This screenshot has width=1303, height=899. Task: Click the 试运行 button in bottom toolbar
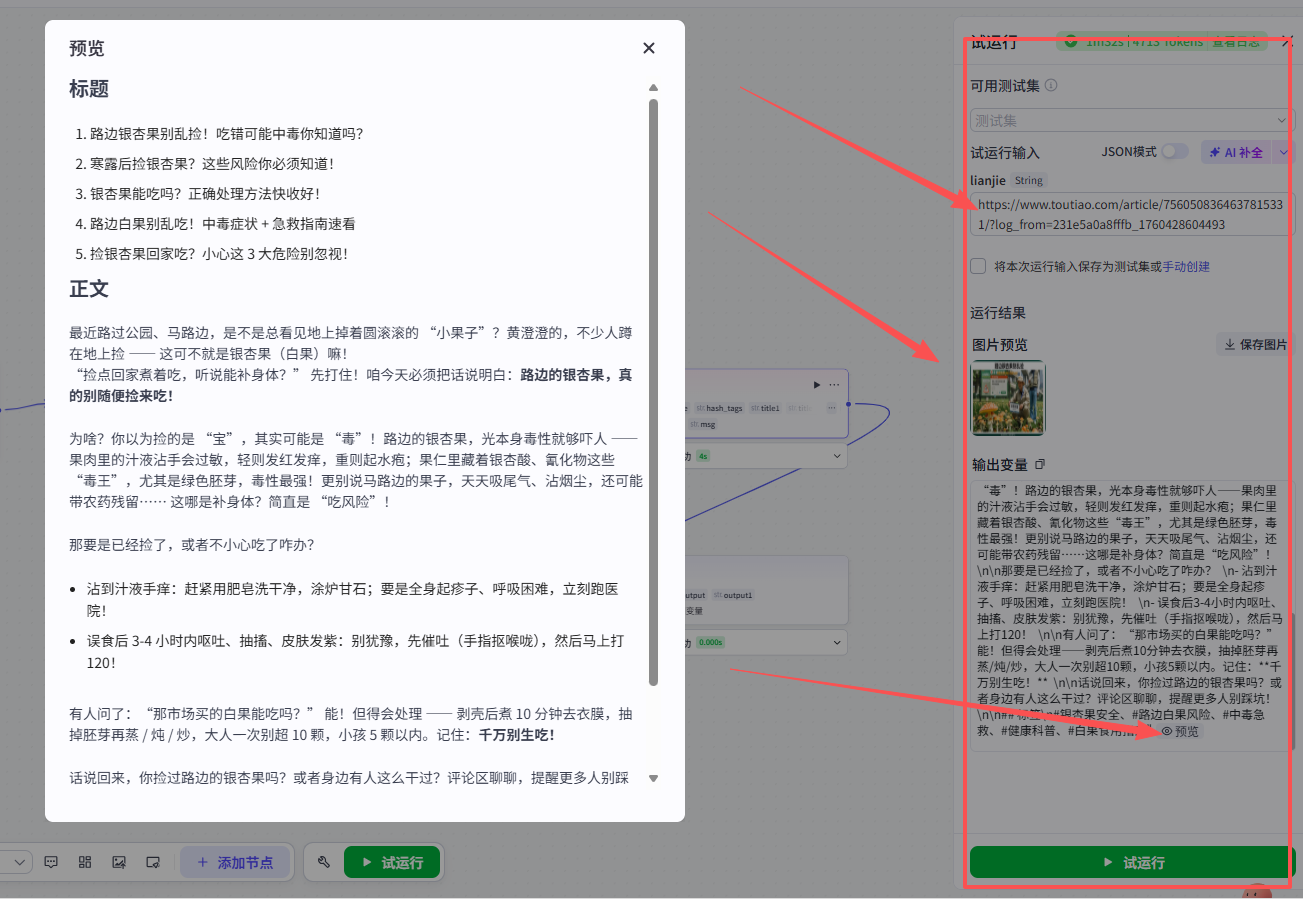tap(392, 862)
